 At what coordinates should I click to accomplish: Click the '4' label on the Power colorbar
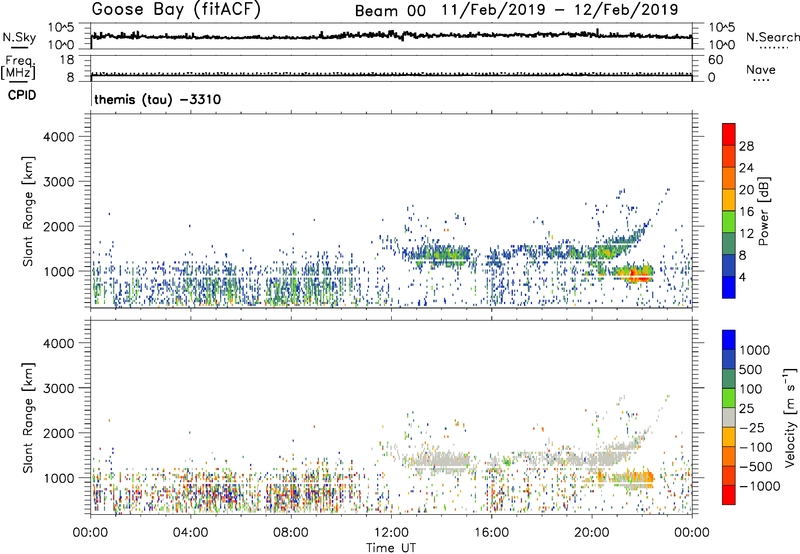point(743,278)
